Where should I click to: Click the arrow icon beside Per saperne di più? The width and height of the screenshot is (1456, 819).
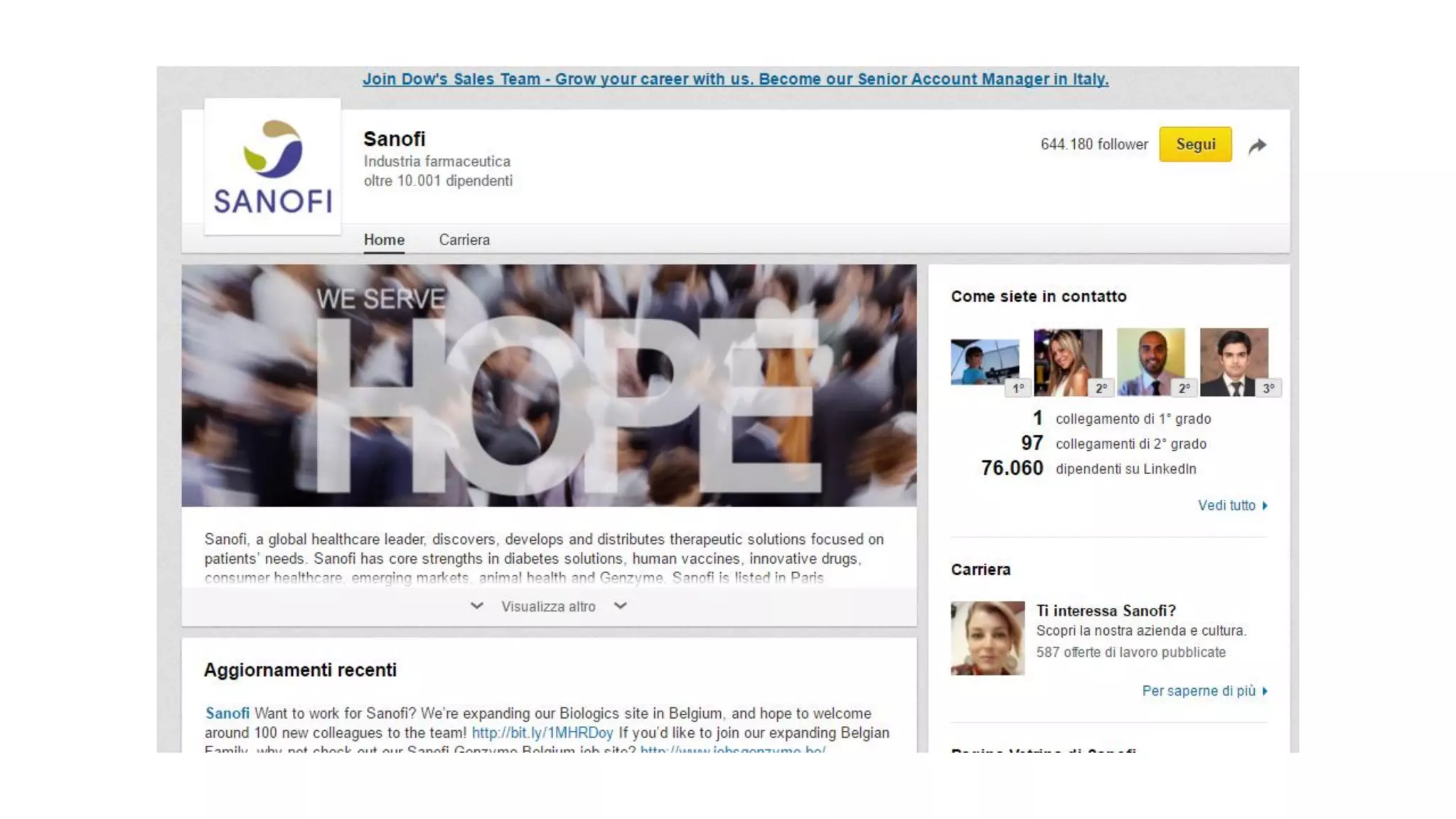(x=1265, y=692)
